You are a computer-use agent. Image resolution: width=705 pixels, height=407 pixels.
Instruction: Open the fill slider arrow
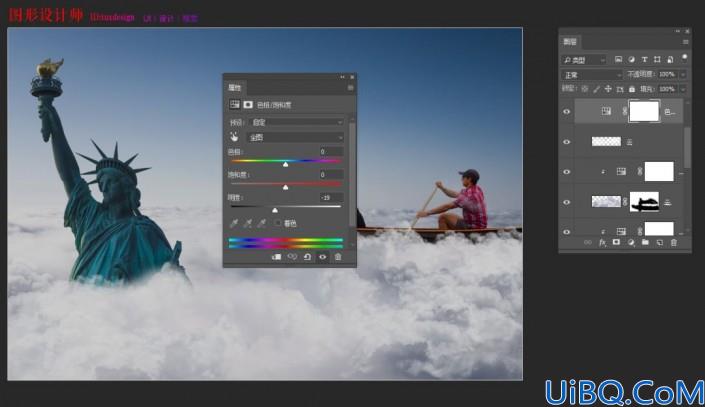[683, 89]
